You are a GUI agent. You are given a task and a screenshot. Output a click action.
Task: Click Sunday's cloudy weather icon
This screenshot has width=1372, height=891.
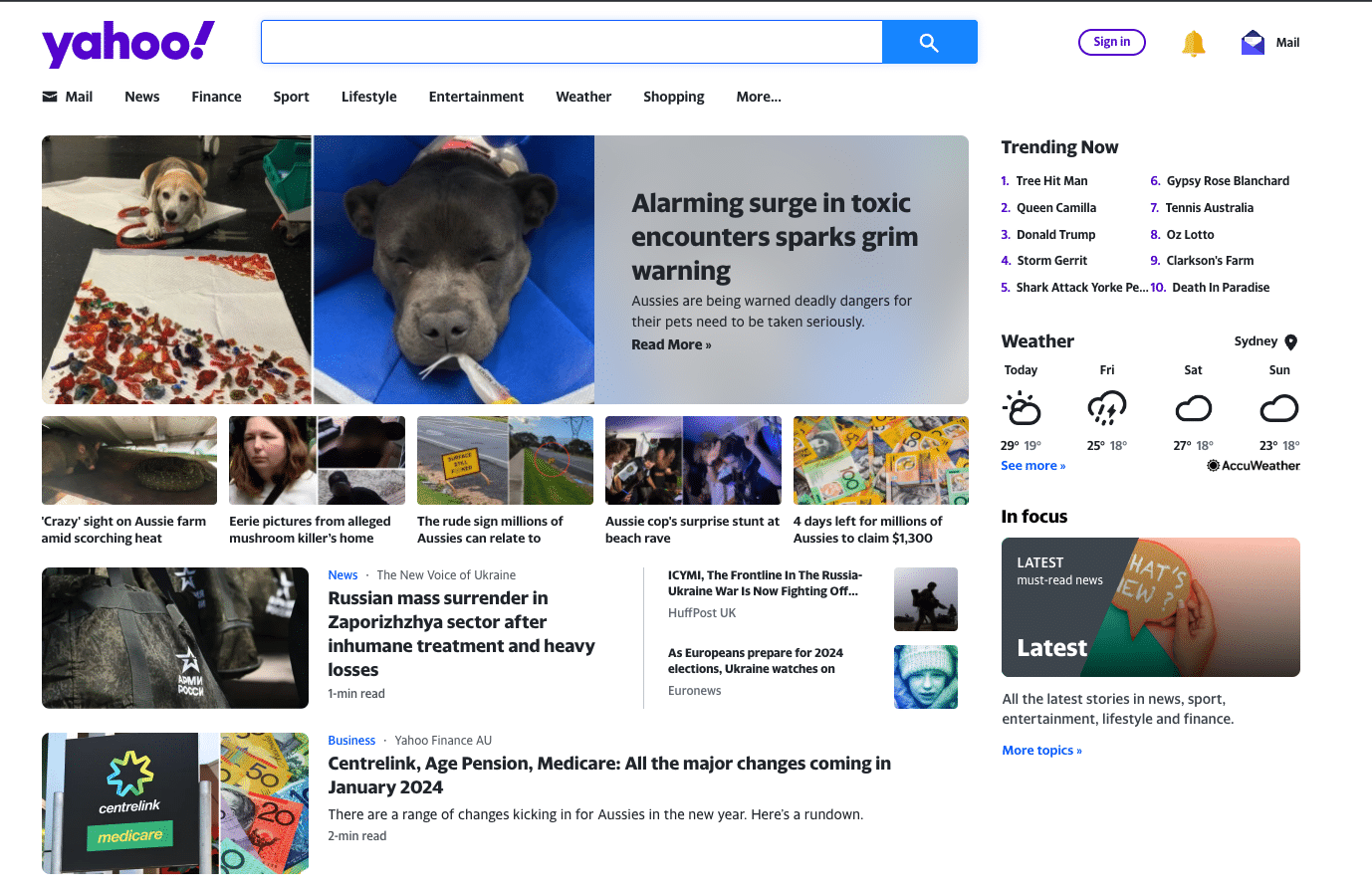tap(1279, 408)
